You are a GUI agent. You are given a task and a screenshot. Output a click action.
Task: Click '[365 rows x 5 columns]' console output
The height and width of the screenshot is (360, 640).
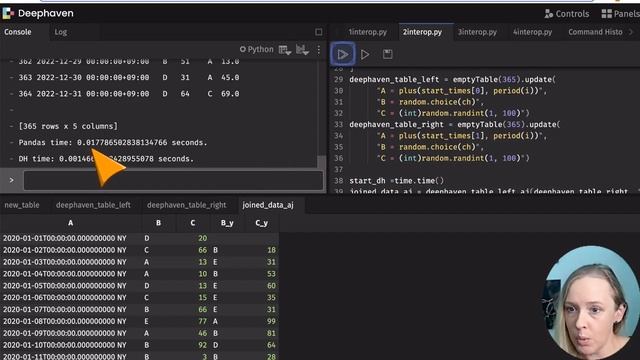pos(68,126)
